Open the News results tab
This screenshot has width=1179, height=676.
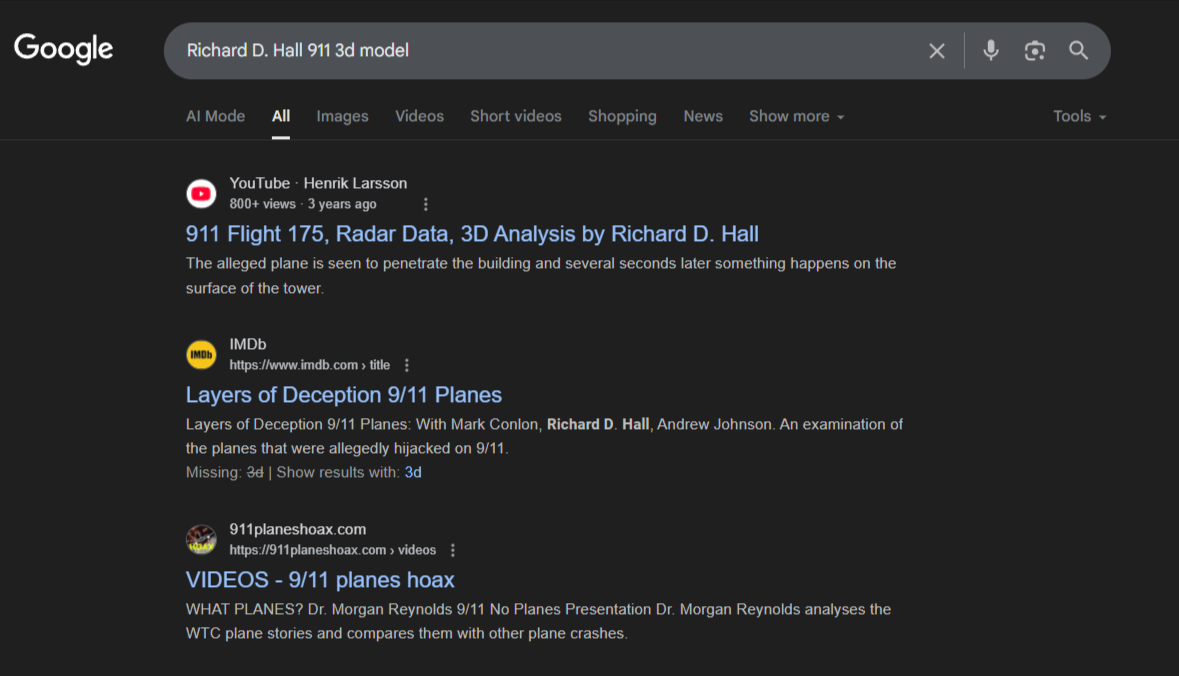(x=702, y=117)
